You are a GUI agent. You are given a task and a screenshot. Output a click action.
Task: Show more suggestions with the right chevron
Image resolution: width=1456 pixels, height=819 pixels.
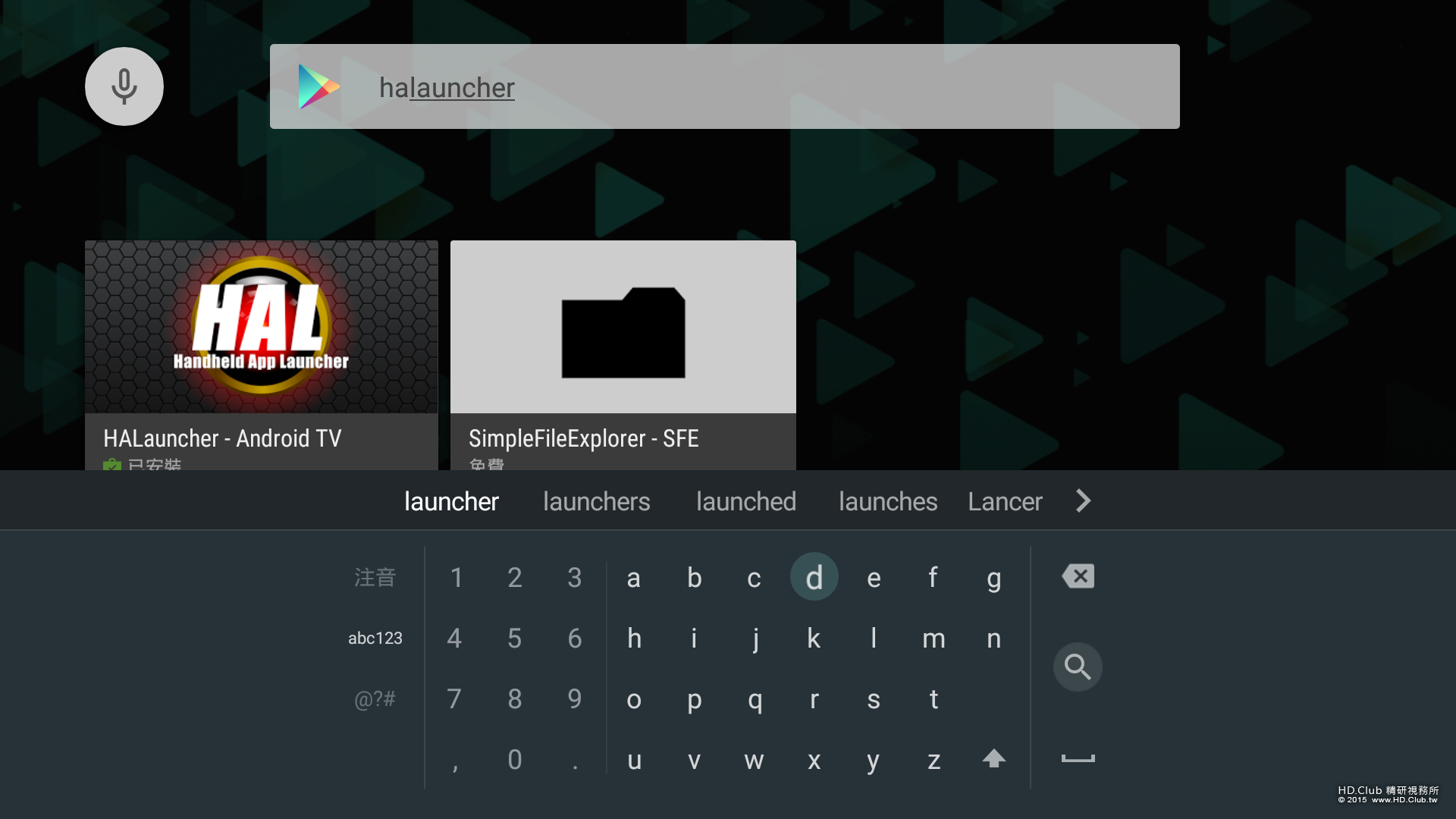click(1084, 500)
